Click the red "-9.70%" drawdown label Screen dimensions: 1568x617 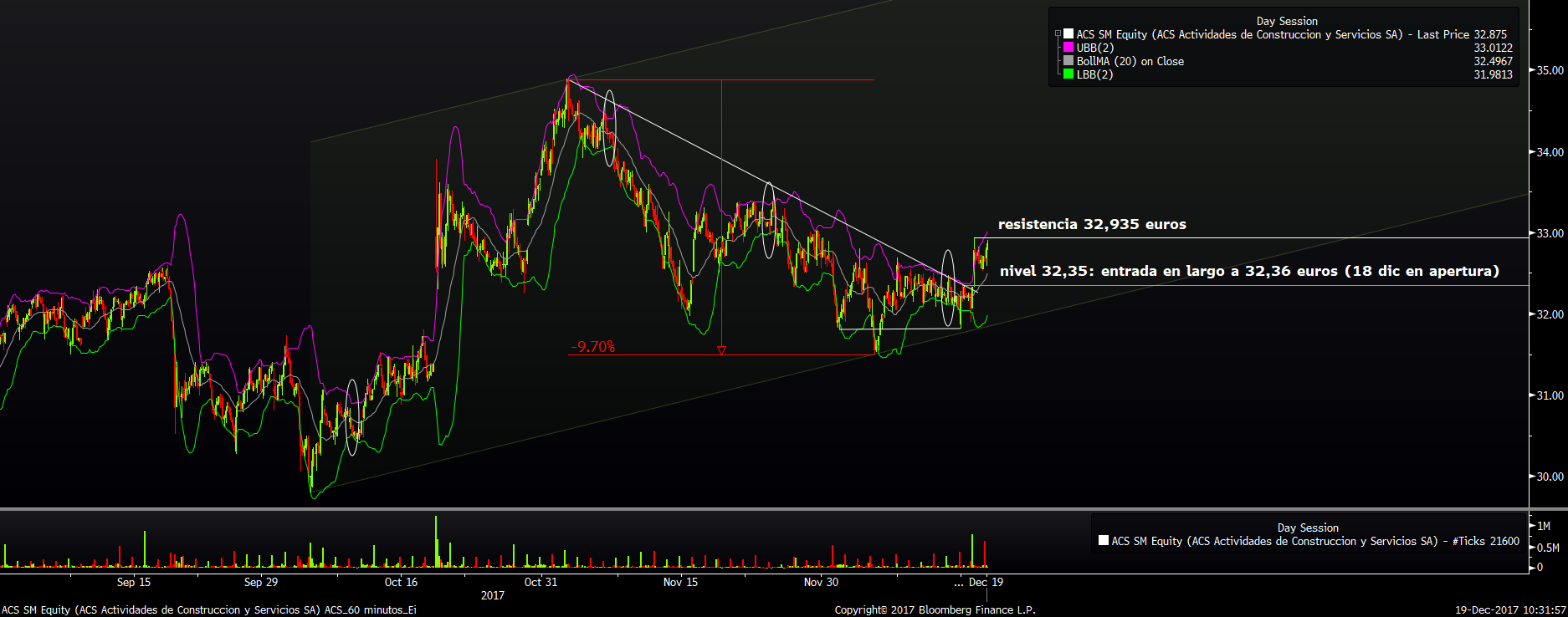593,347
